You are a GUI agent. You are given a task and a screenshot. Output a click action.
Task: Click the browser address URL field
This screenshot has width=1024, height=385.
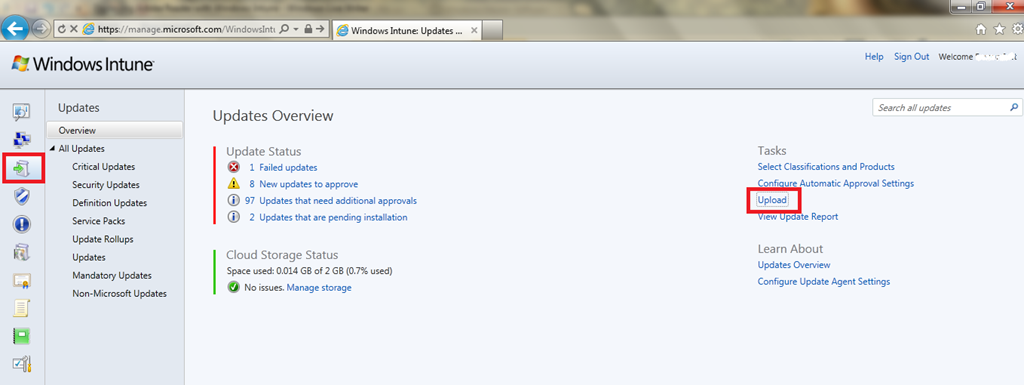(x=186, y=29)
